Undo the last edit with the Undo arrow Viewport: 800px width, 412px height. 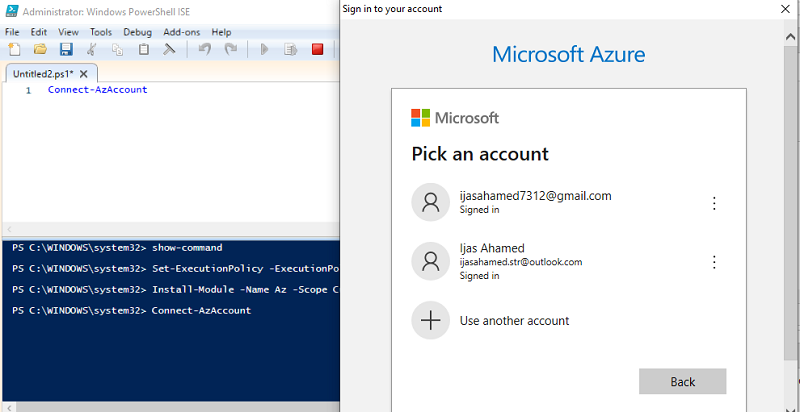click(205, 49)
